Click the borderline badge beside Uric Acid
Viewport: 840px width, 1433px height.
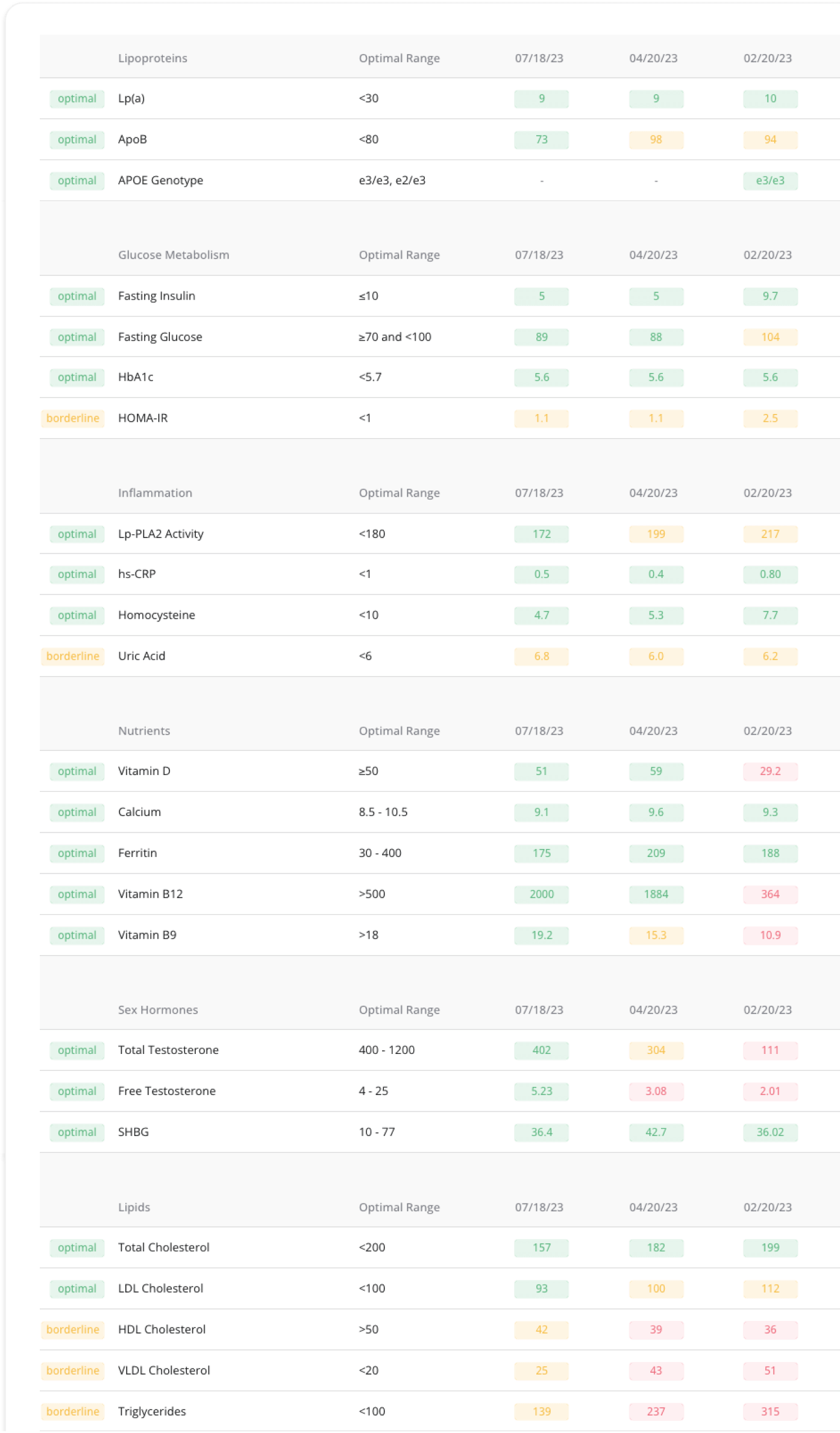point(72,656)
